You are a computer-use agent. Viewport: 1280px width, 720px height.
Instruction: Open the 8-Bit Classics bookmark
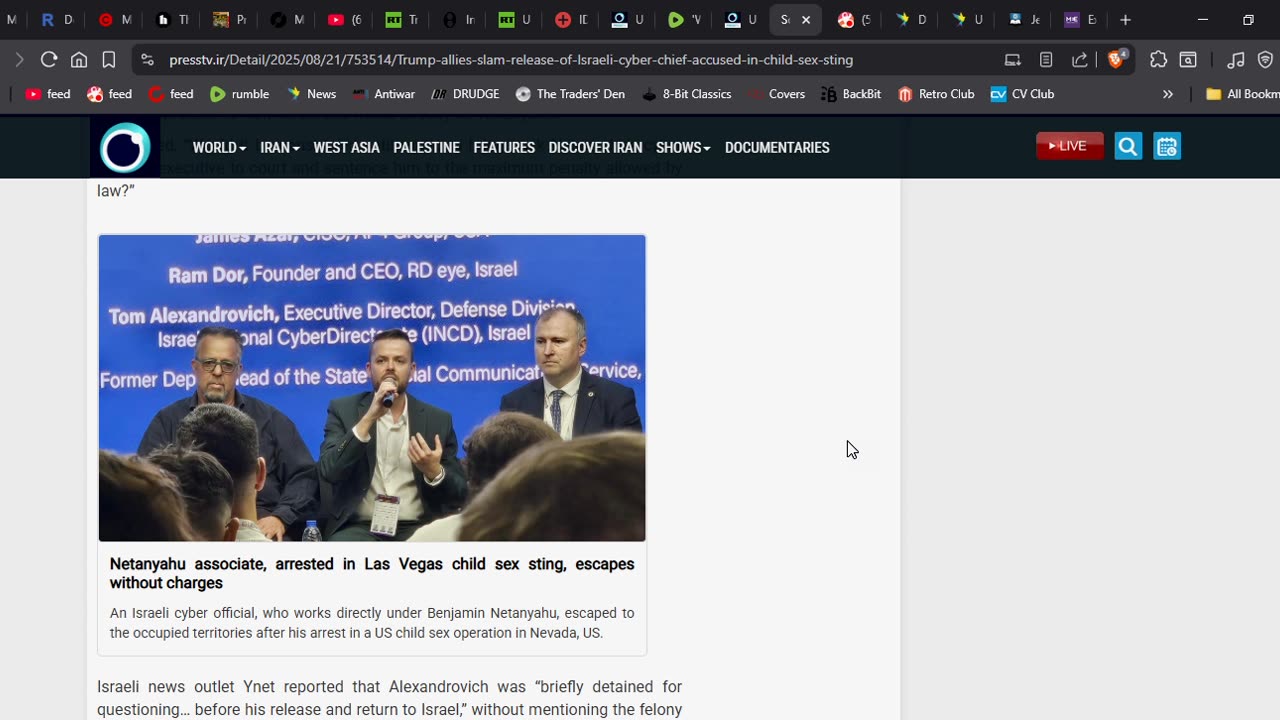point(686,94)
